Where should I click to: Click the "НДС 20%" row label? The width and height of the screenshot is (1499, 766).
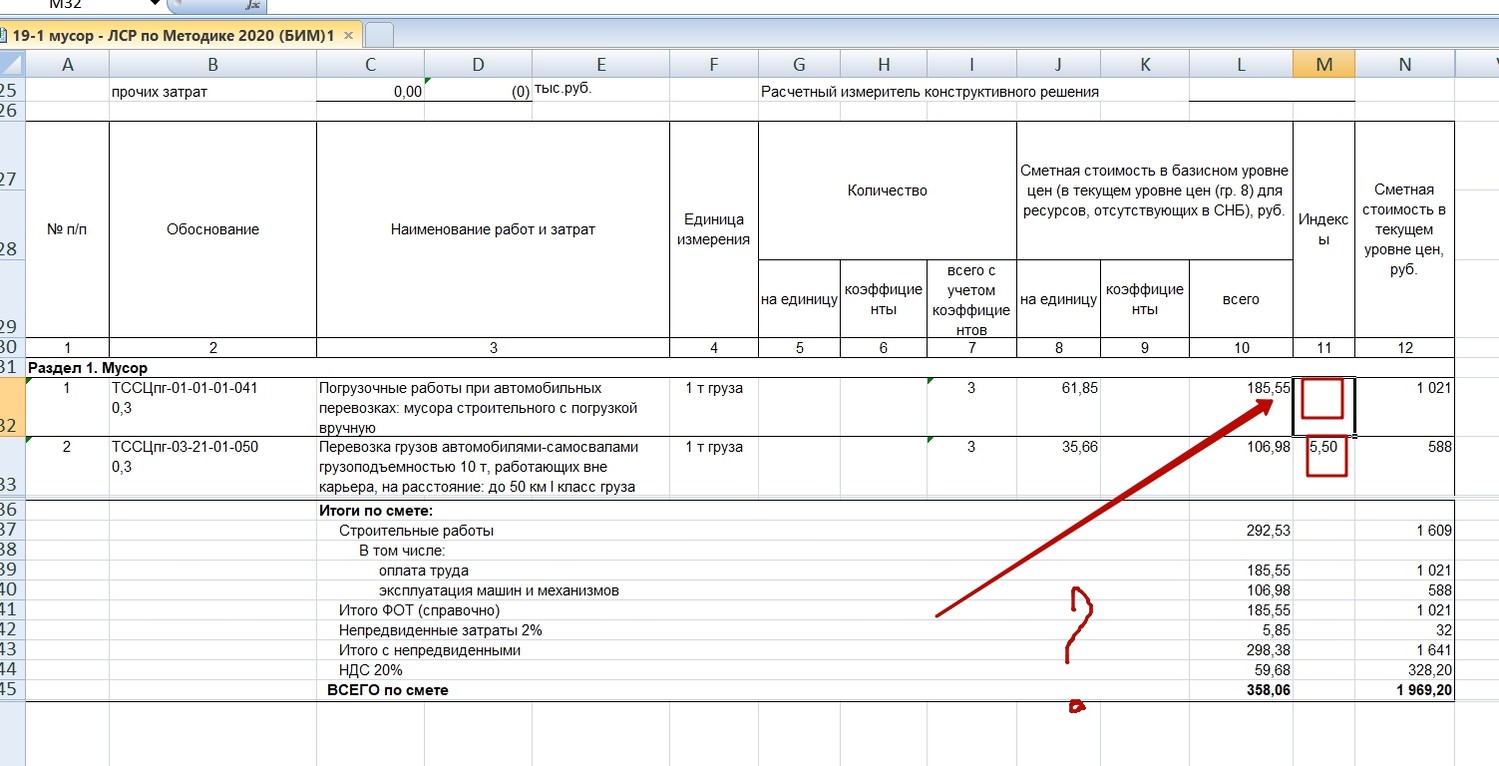click(x=371, y=670)
